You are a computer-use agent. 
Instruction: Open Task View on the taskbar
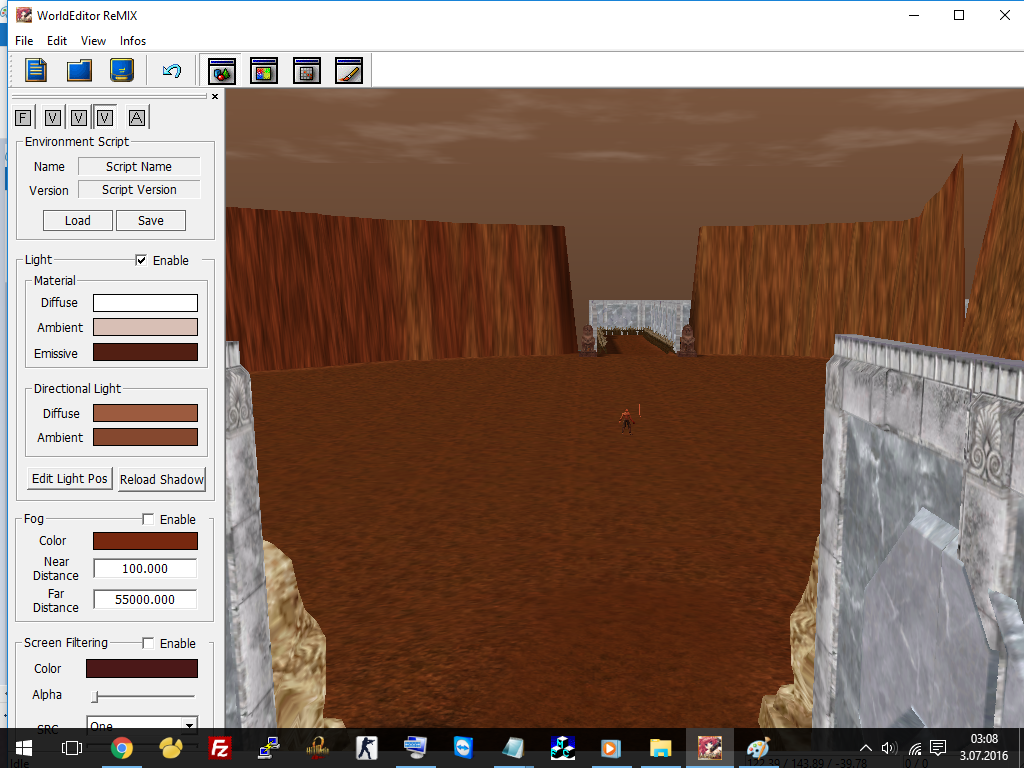(x=72, y=748)
